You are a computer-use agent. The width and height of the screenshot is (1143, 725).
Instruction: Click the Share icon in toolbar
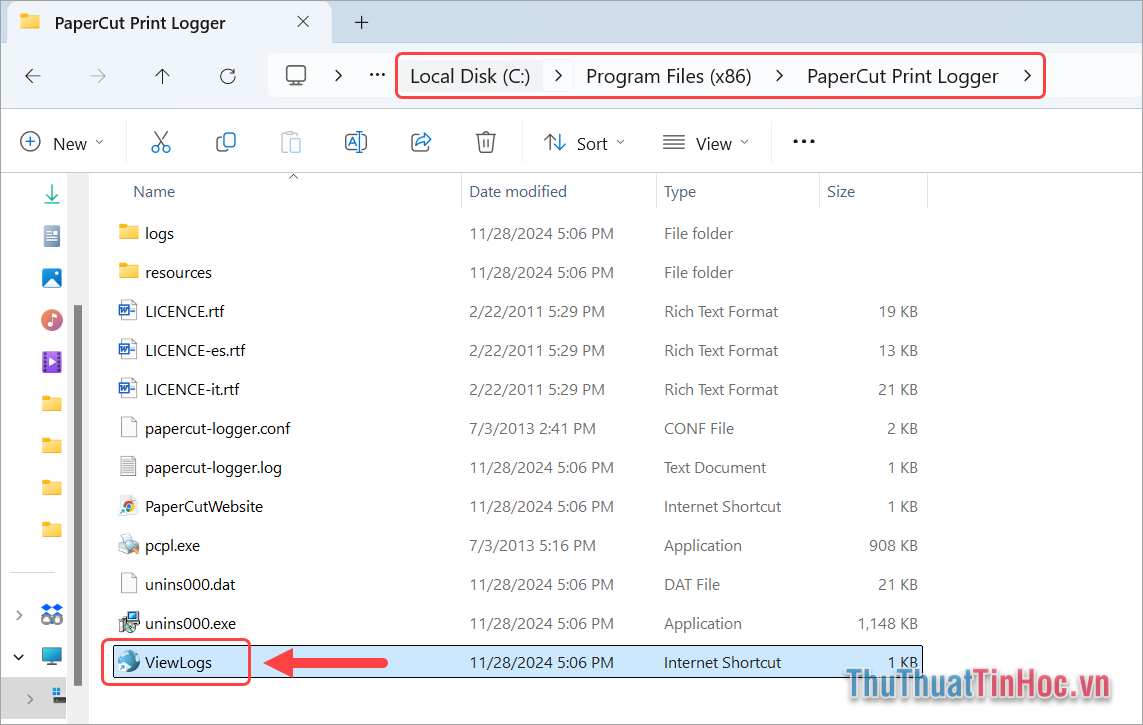click(x=421, y=142)
